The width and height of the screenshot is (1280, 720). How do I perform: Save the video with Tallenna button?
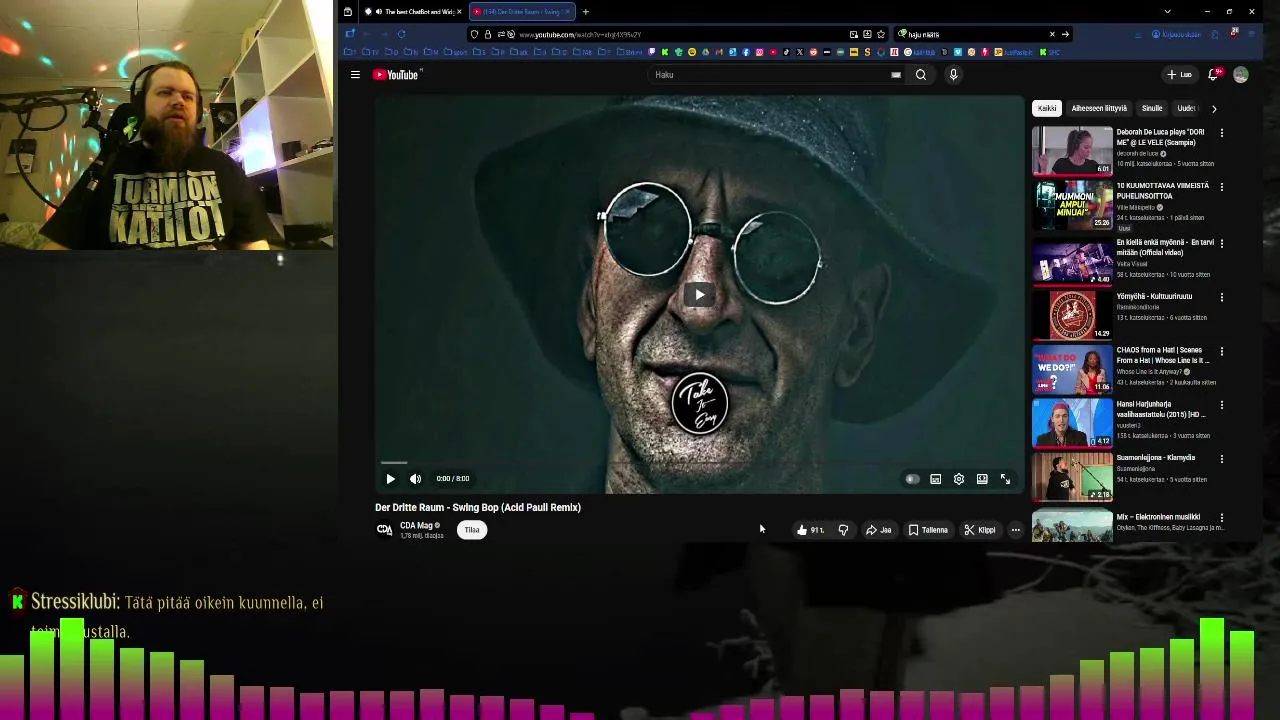coord(928,530)
